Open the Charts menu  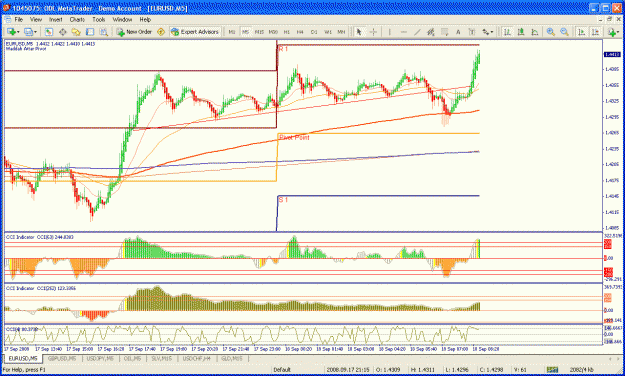(77, 19)
